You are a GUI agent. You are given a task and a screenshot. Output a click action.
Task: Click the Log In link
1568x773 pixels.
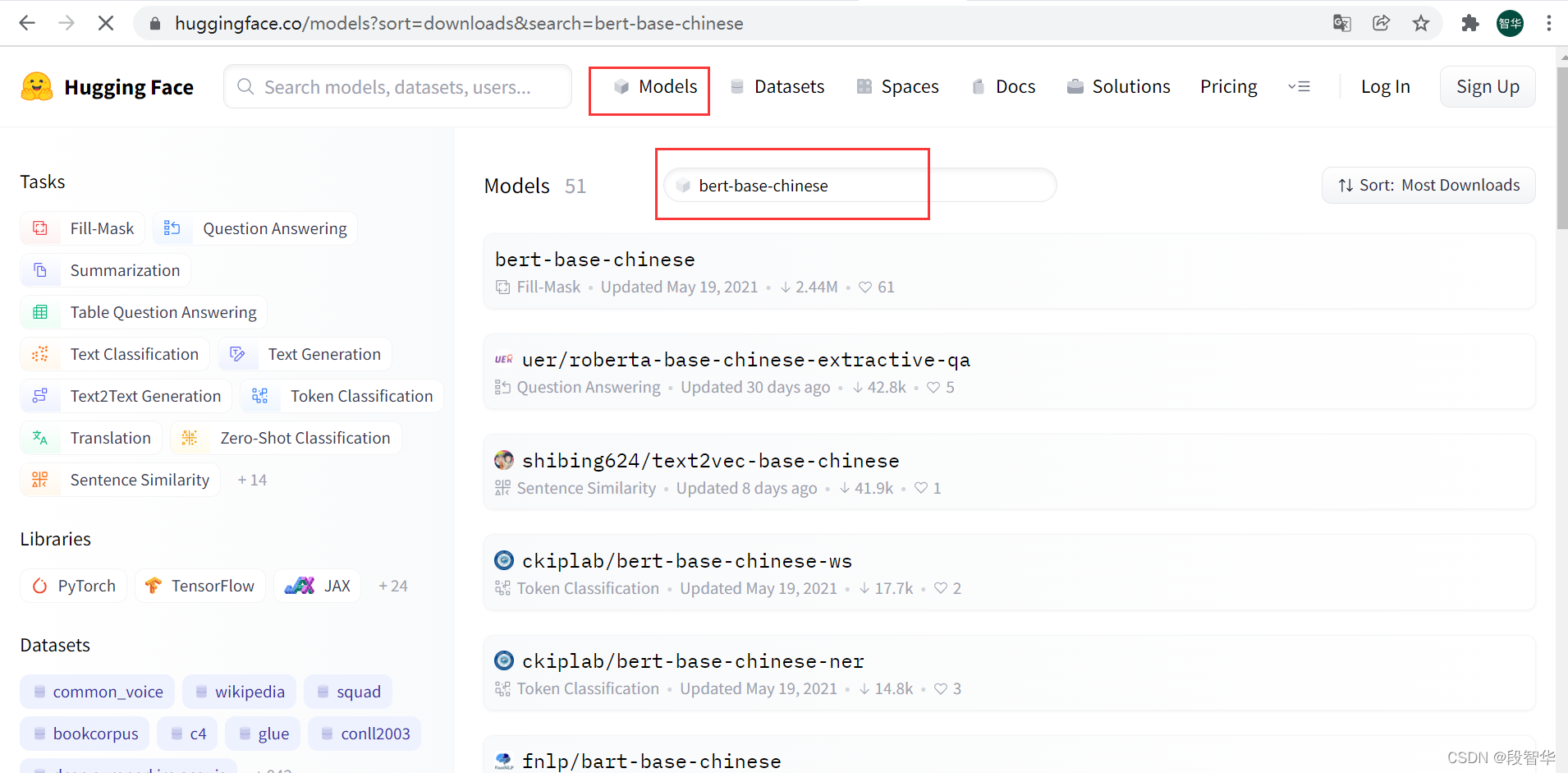(x=1385, y=86)
